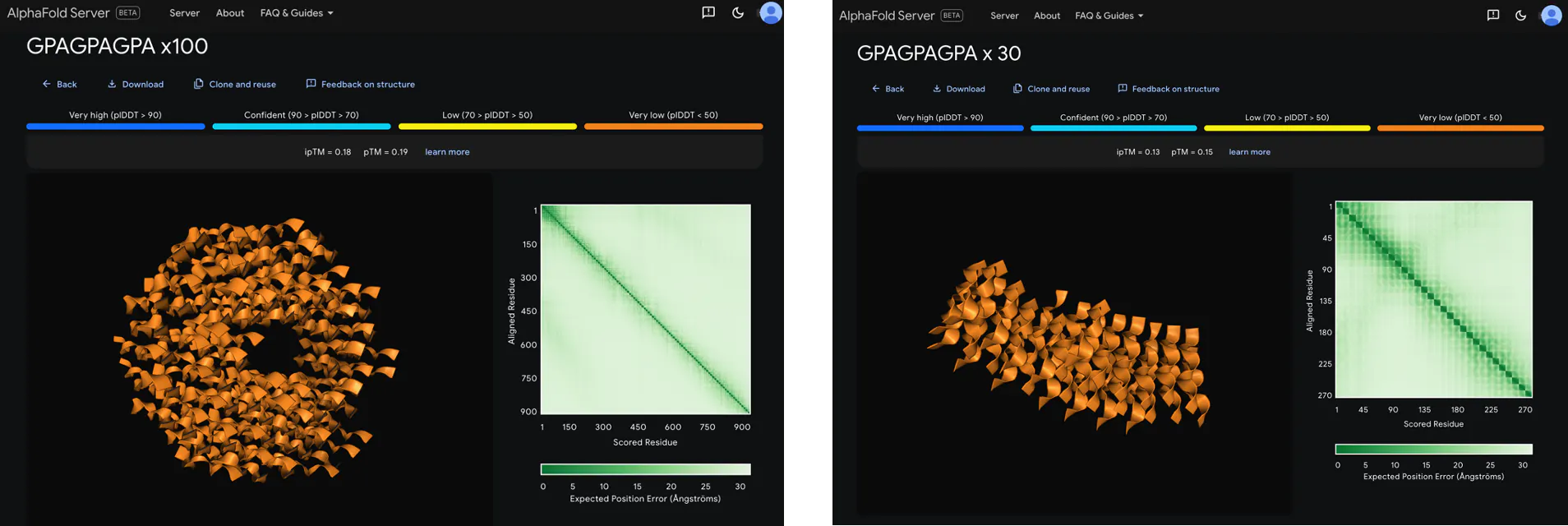Click AlphaFold Server logo in left window
Screen dimensions: 1568x526
point(58,13)
